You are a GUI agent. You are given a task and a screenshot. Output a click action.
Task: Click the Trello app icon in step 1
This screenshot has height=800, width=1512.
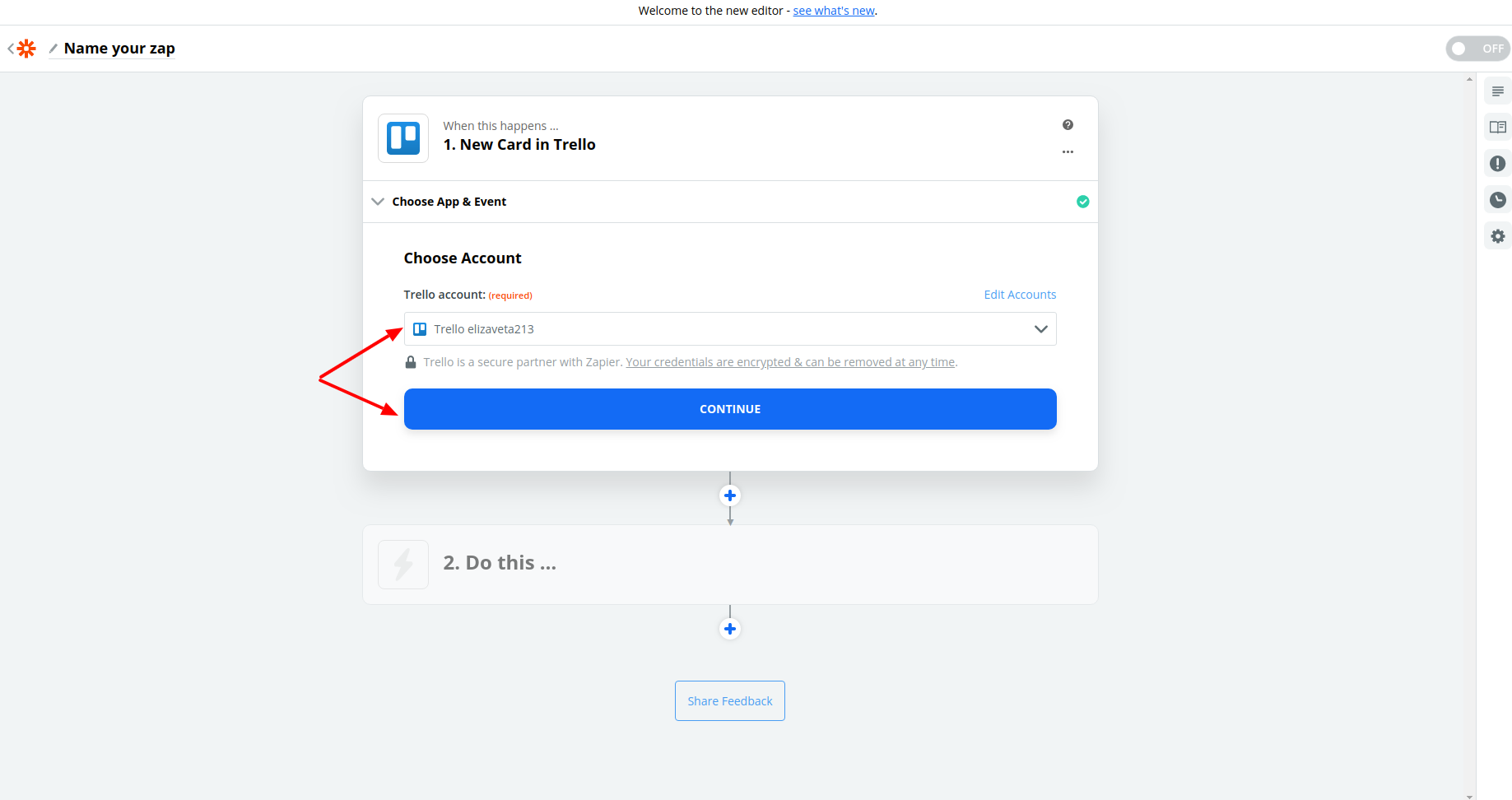pos(403,138)
